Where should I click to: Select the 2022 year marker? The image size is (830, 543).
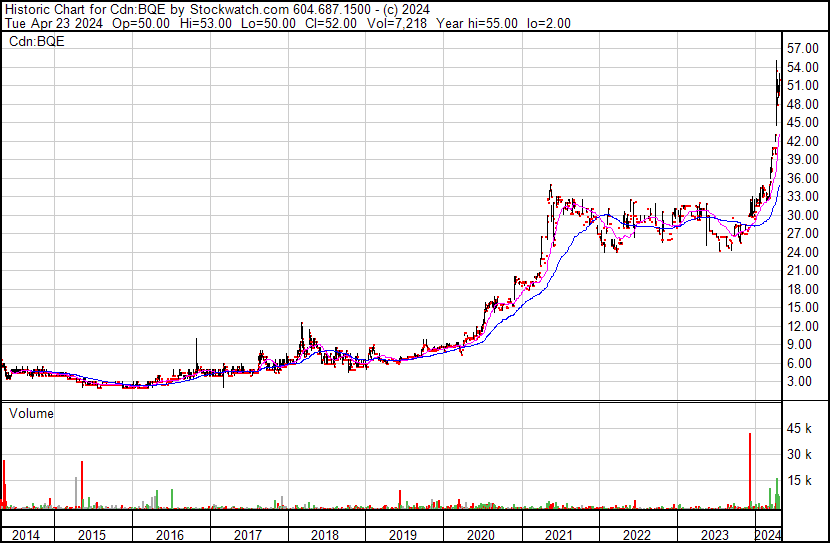(637, 535)
